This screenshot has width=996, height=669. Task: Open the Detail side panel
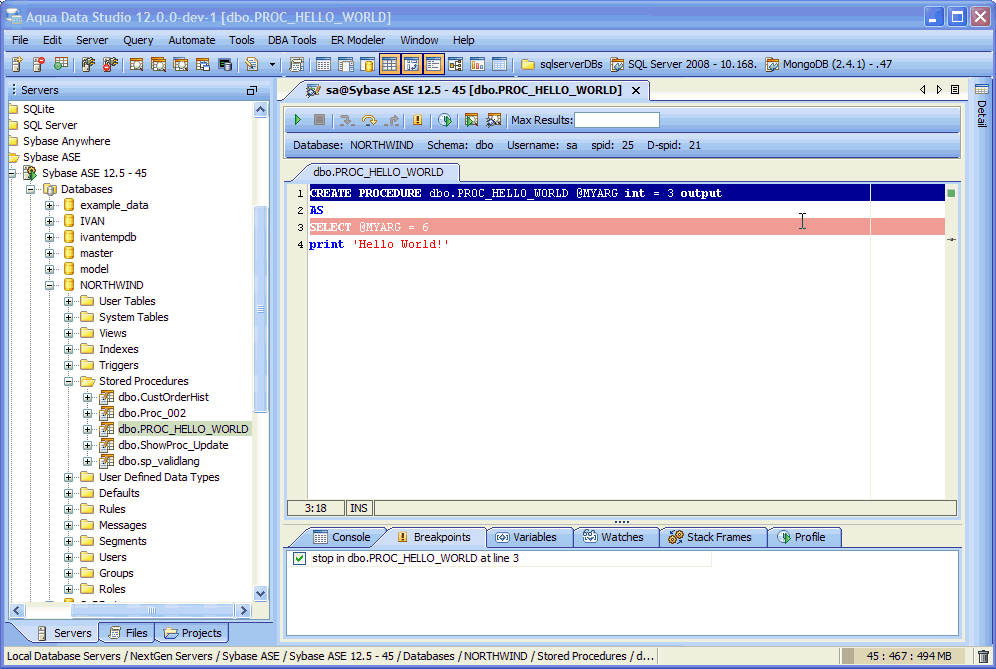[981, 107]
